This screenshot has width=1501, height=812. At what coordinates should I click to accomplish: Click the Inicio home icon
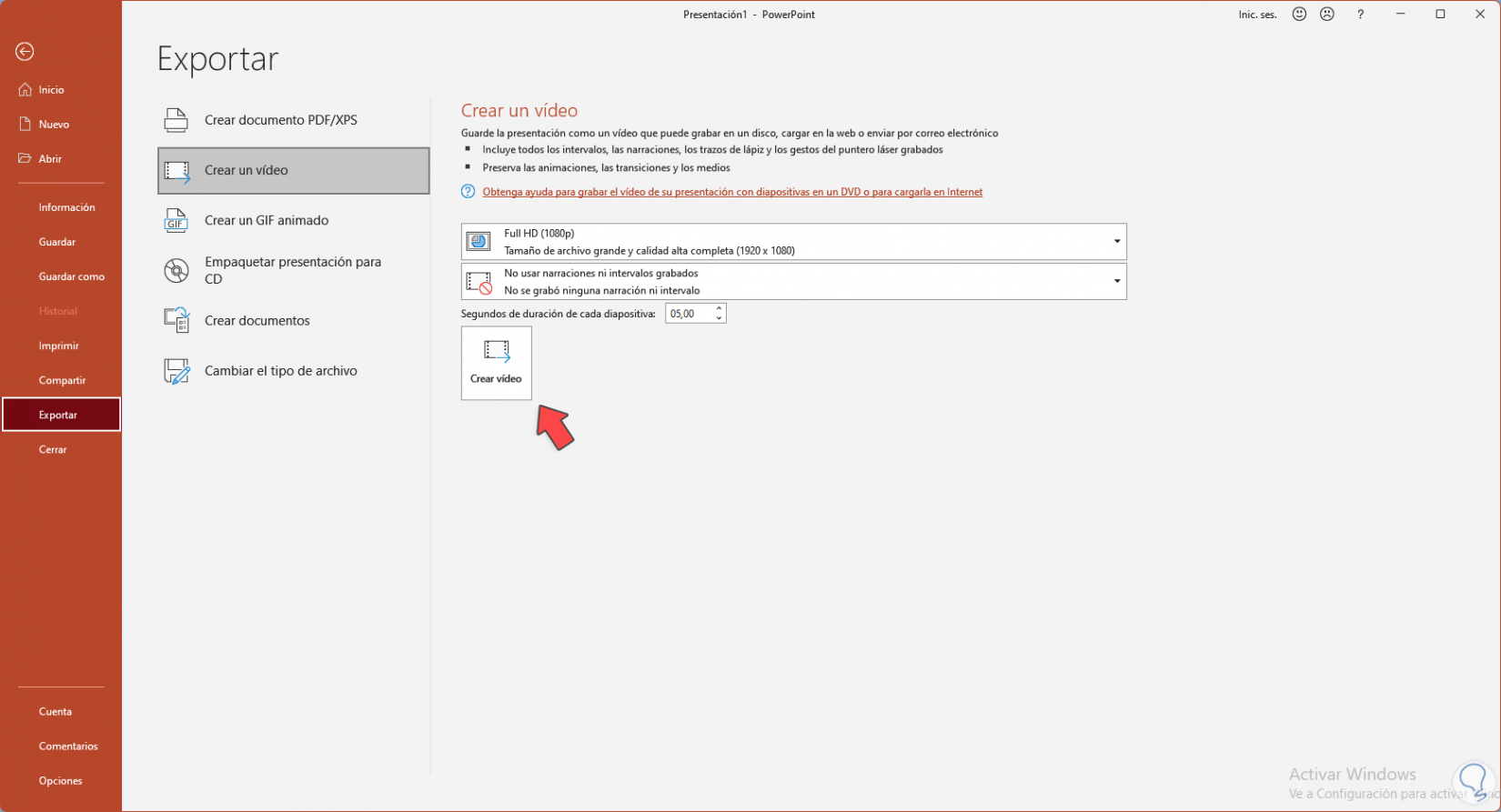[x=25, y=90]
